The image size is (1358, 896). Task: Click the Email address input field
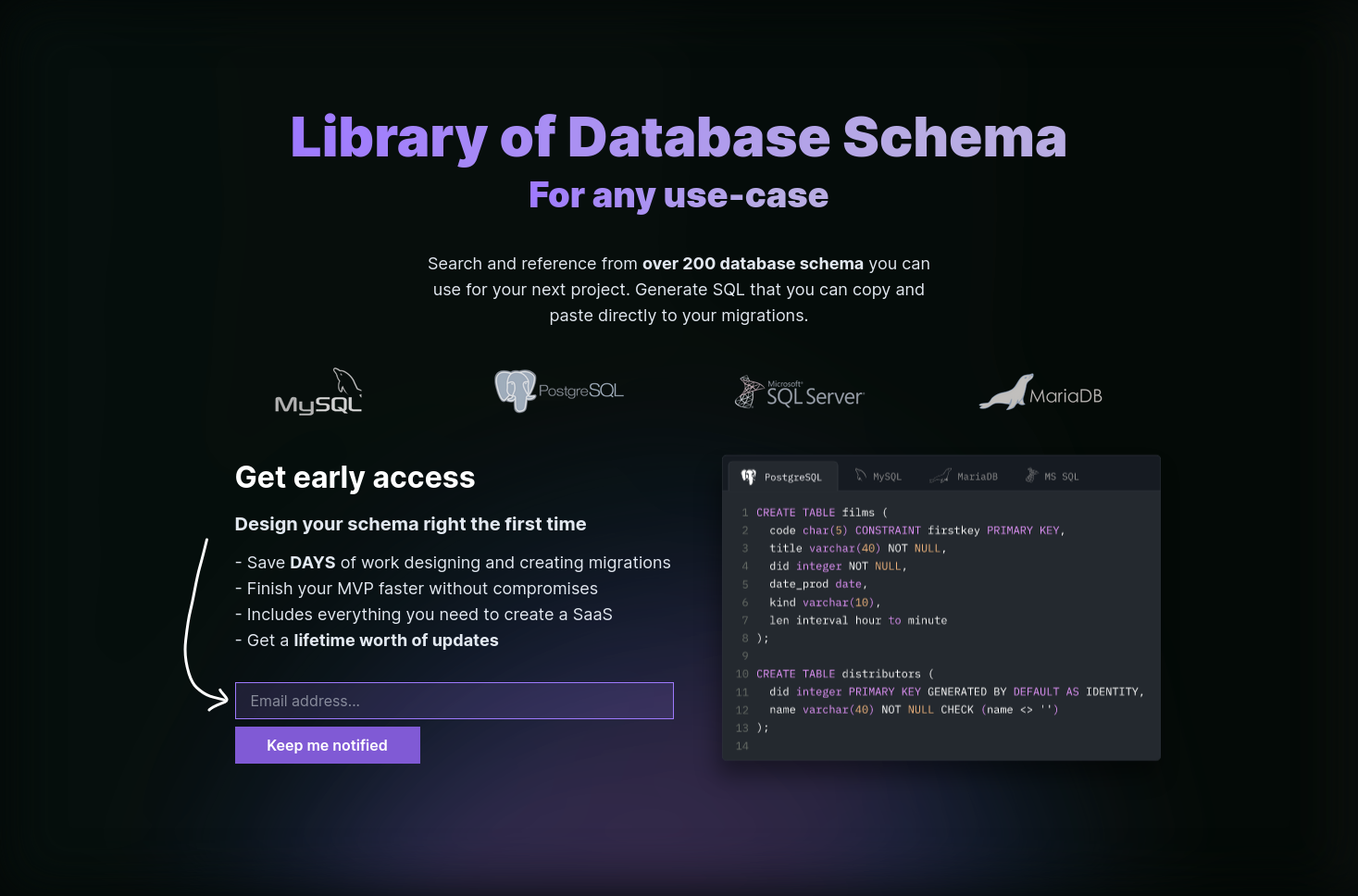click(455, 701)
